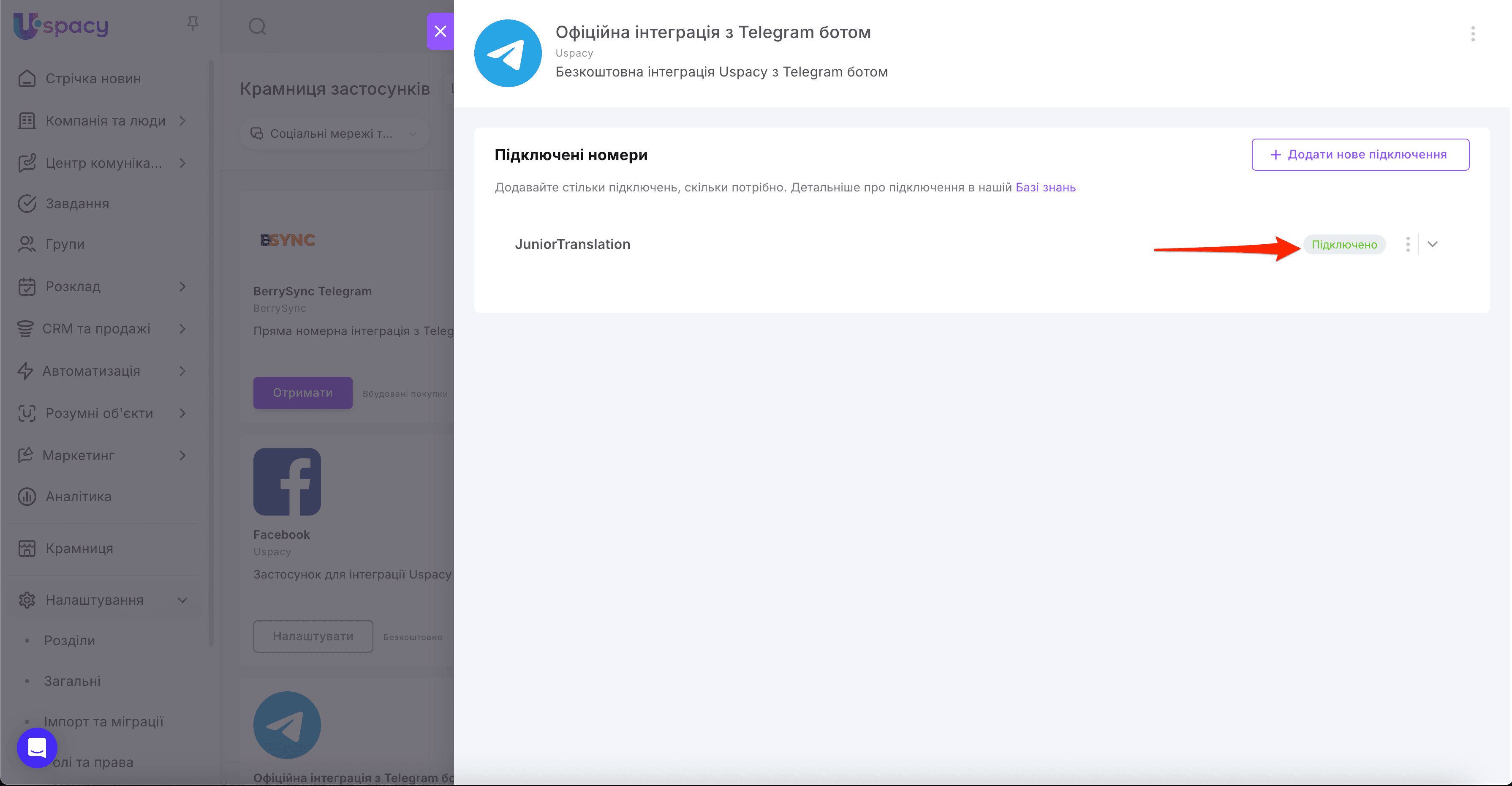1512x786 pixels.
Task: Expand the JuniorTranslation connection details chevron
Action: point(1433,244)
